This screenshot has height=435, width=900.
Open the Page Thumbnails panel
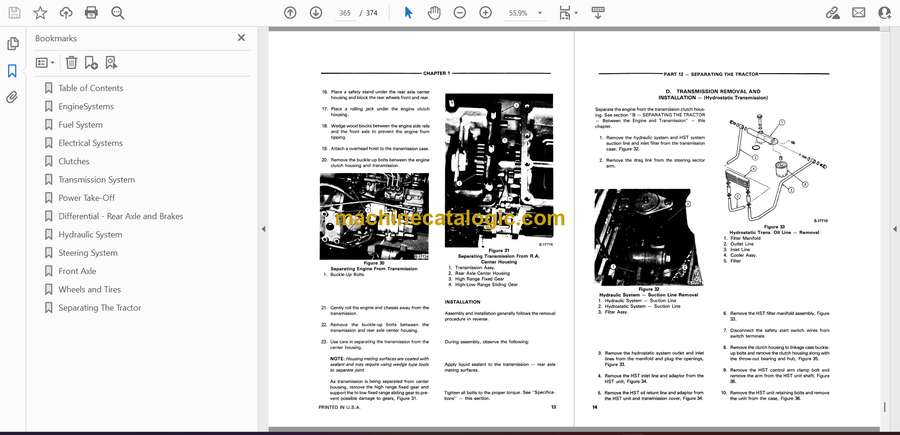point(13,44)
